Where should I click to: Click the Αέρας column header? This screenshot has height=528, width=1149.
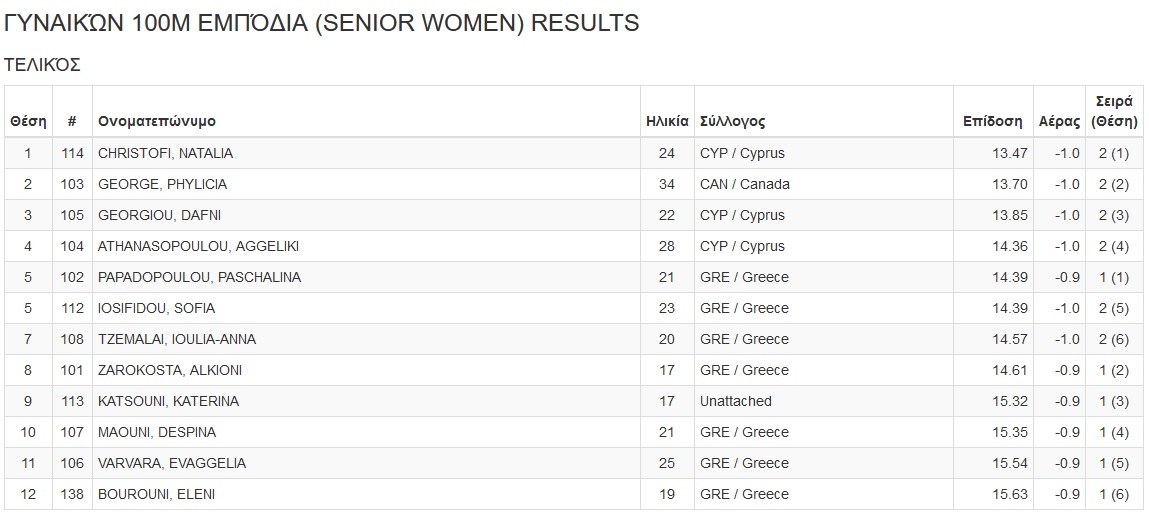pyautogui.click(x=1059, y=121)
